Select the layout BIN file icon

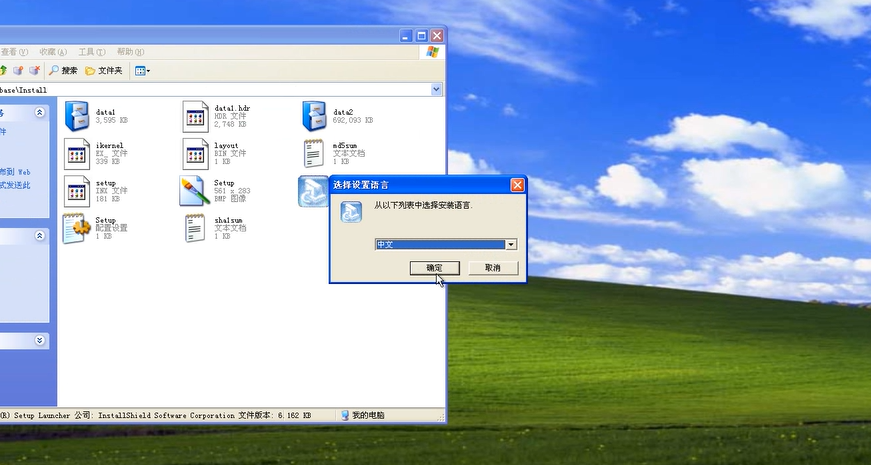pos(196,154)
